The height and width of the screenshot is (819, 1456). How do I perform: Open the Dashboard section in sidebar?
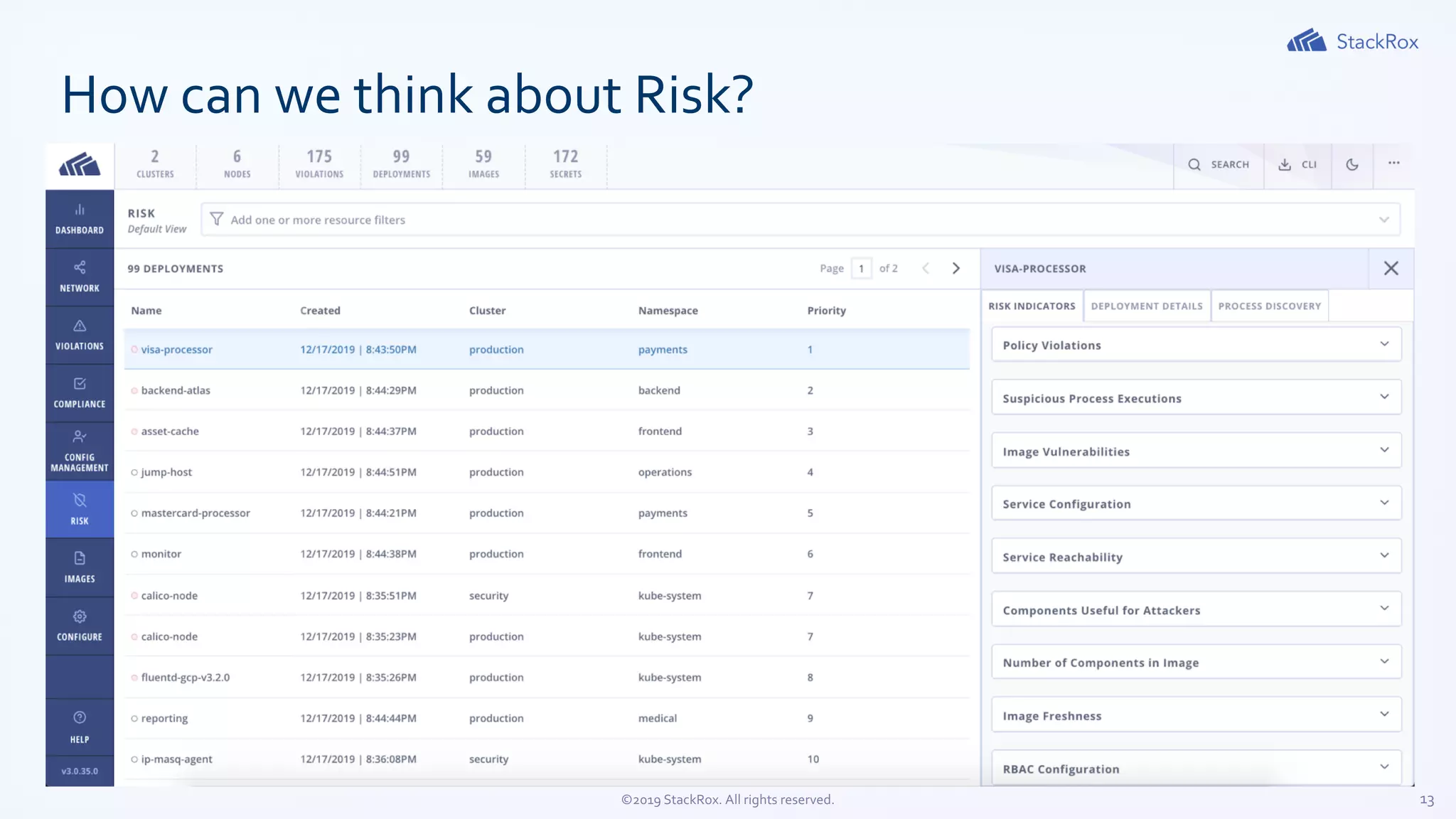80,219
